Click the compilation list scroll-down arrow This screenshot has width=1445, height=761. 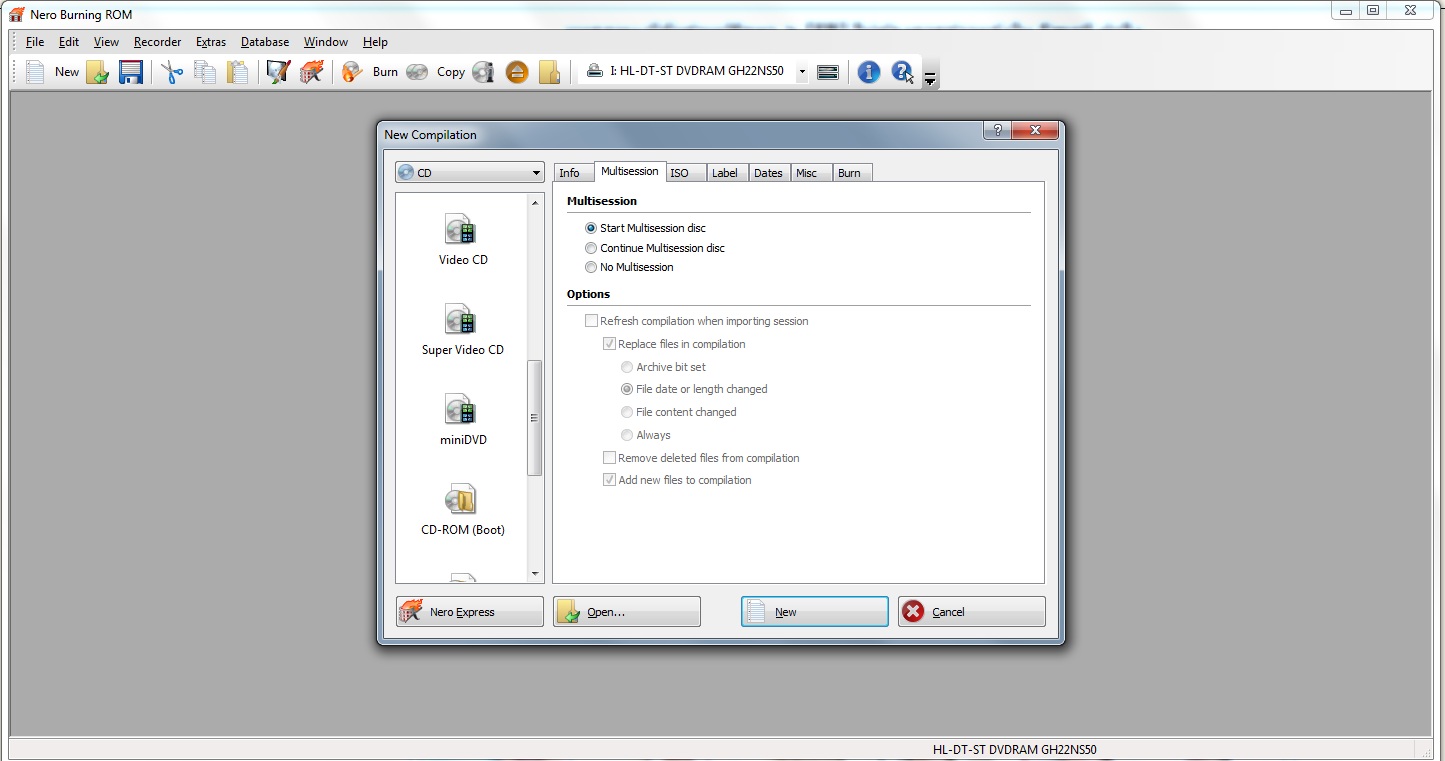pyautogui.click(x=535, y=574)
